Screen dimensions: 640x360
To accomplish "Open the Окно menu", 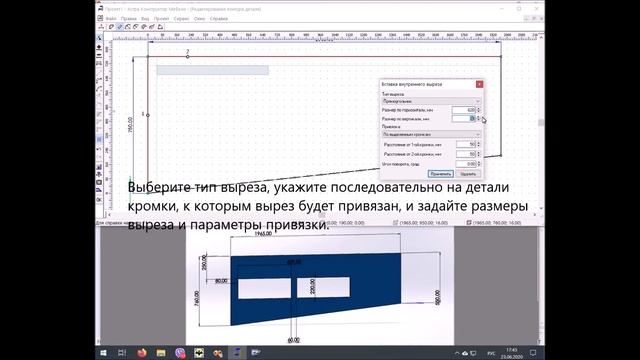I will pyautogui.click(x=199, y=19).
